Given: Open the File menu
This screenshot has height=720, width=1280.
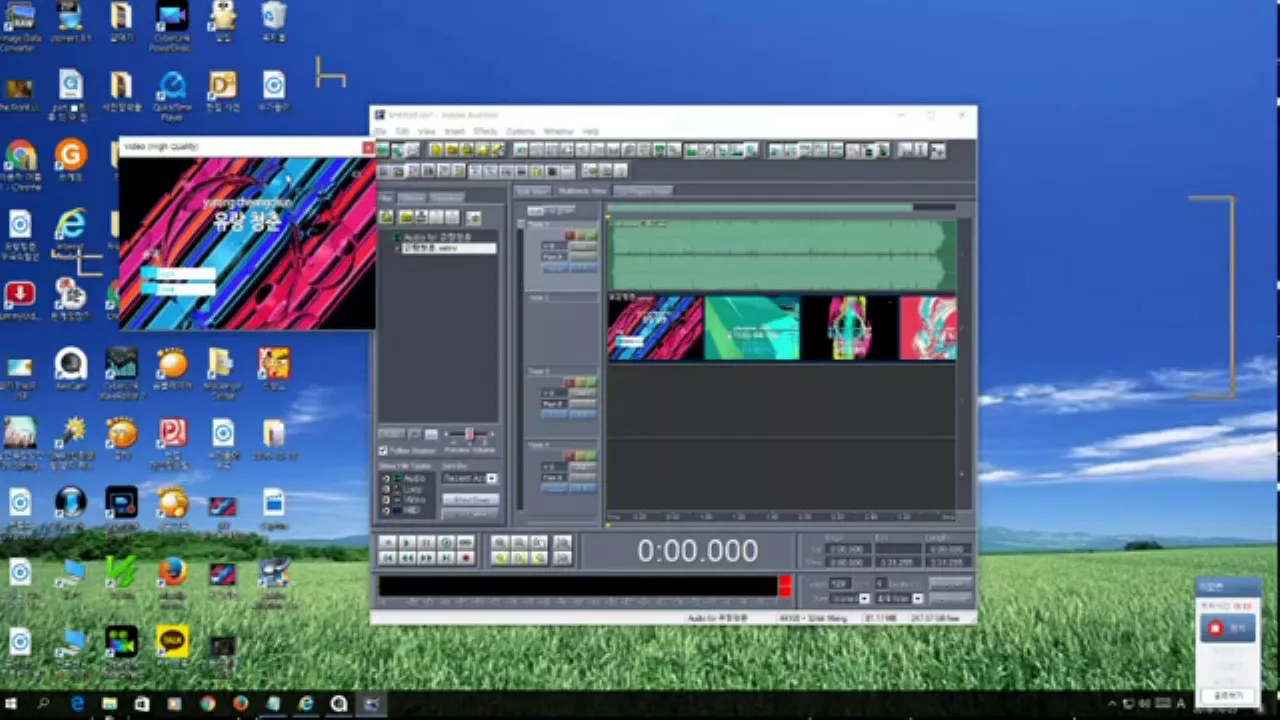Looking at the screenshot, I should point(381,131).
